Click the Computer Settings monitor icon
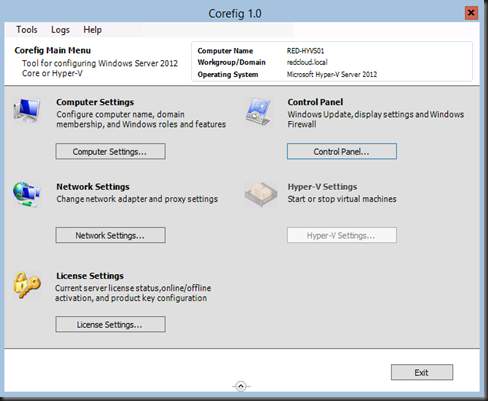488x401 pixels. pos(27,111)
